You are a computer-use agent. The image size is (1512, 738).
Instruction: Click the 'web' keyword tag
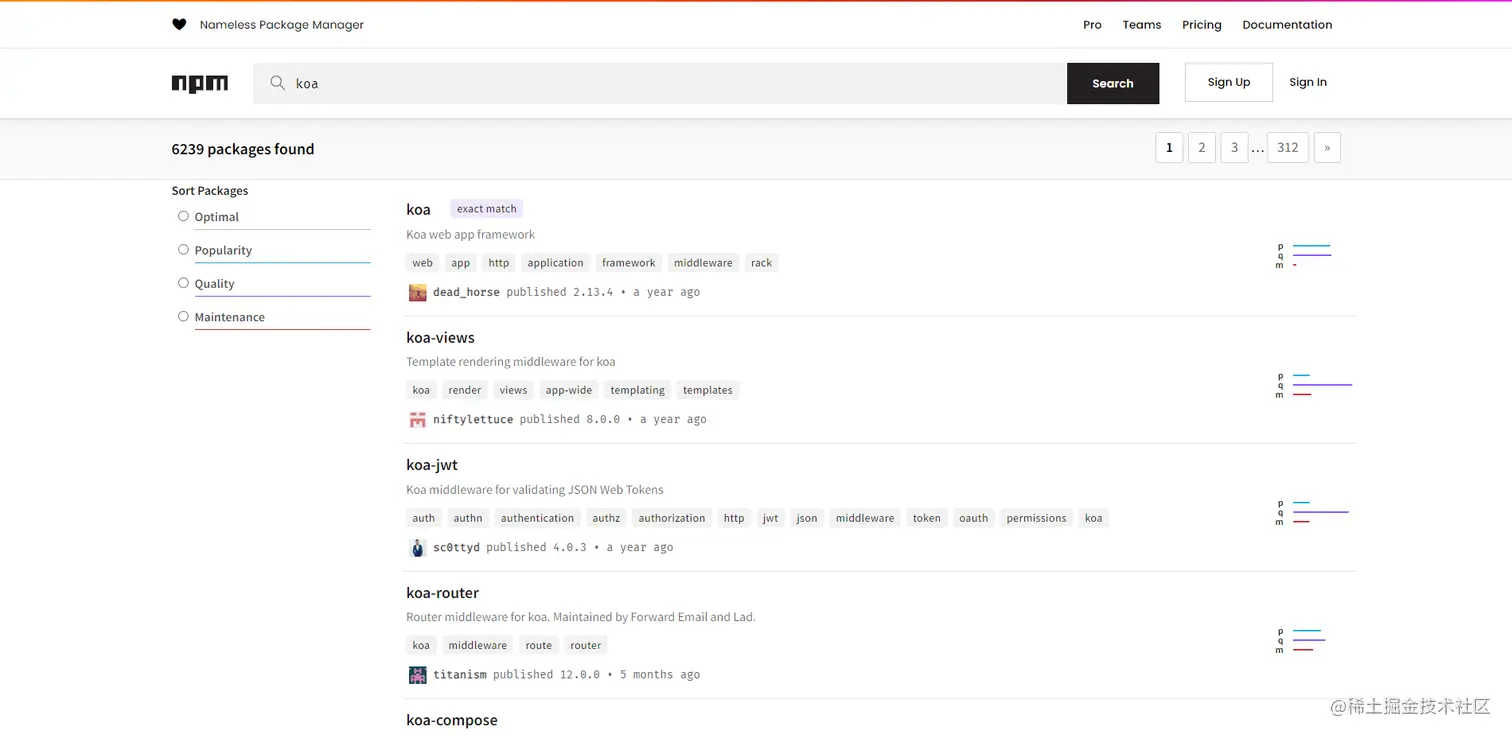point(423,263)
